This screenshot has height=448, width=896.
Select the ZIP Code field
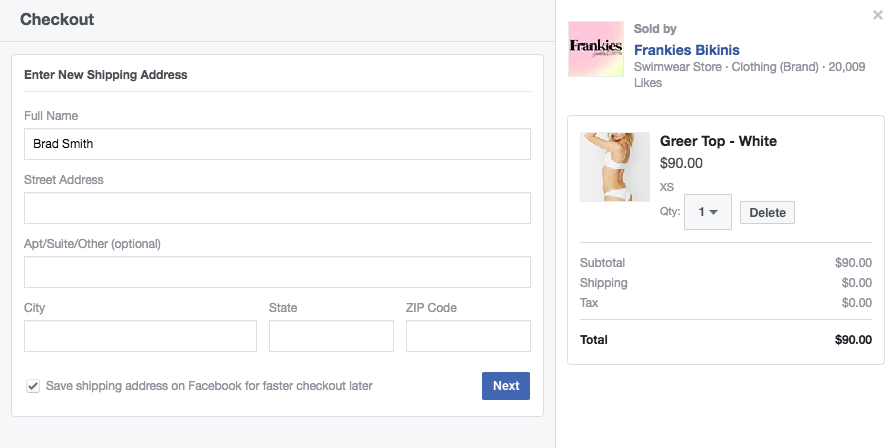(x=468, y=336)
